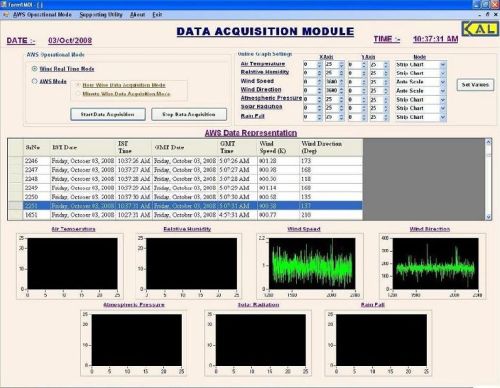Click the IST Date column header
This screenshot has width=500, height=388.
point(83,147)
